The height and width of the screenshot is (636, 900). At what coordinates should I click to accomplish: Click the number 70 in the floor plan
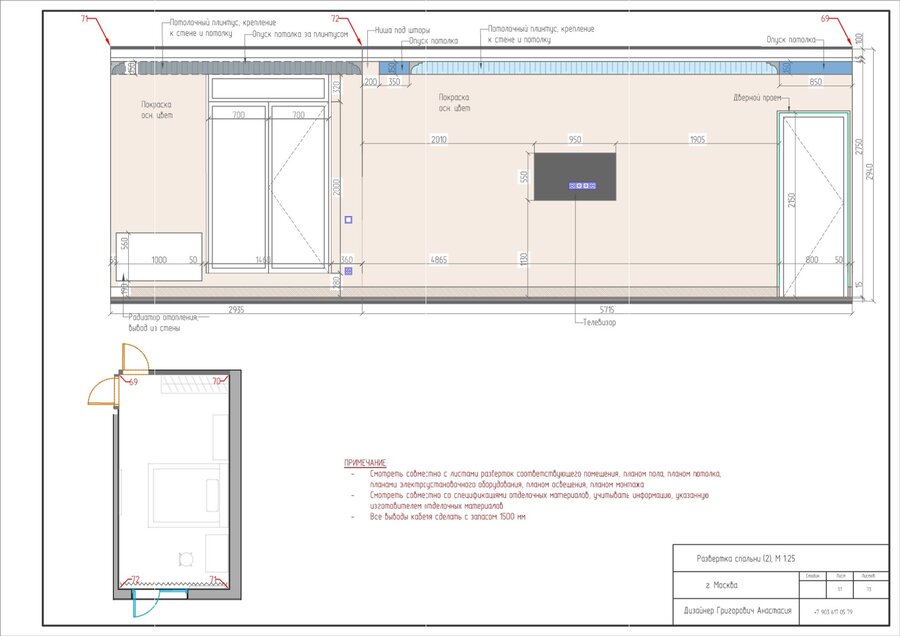(217, 381)
